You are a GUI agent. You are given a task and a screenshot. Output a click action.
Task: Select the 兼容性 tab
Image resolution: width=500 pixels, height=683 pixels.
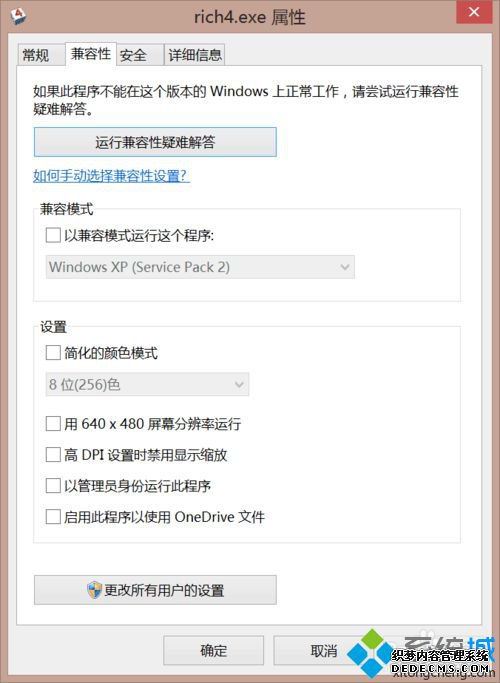tap(91, 54)
